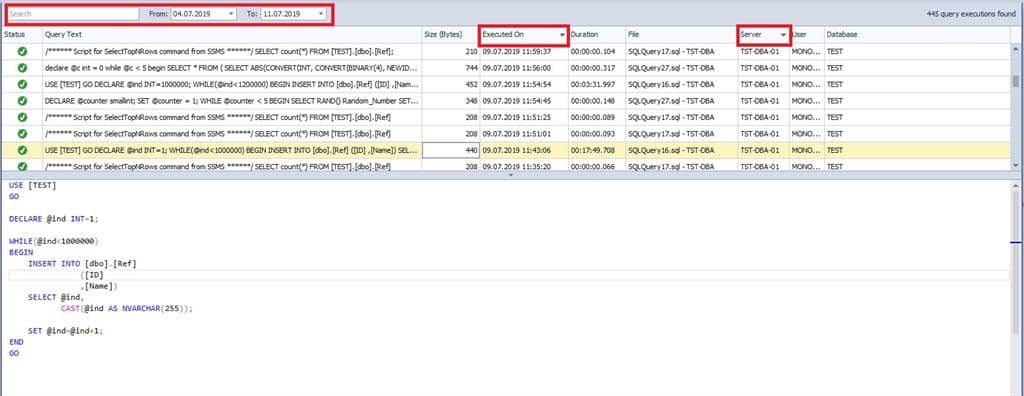Select the highlighted query text with '@ind INT=1'
The width and height of the screenshot is (1024, 396).
231,150
